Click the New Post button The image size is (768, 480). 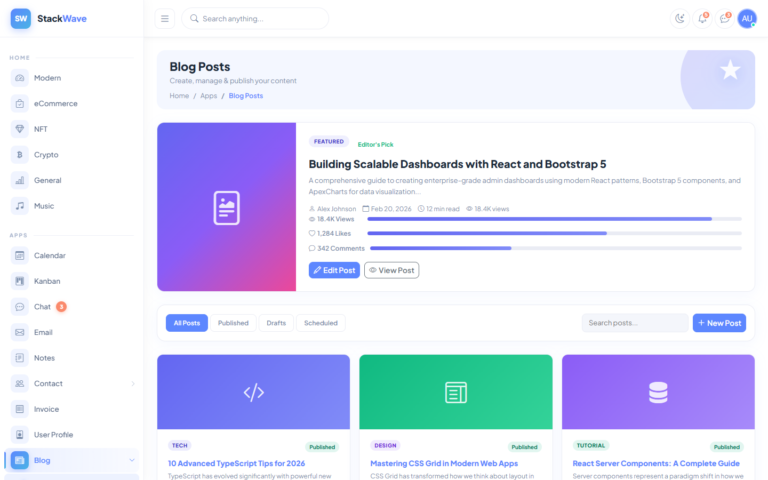pos(719,323)
